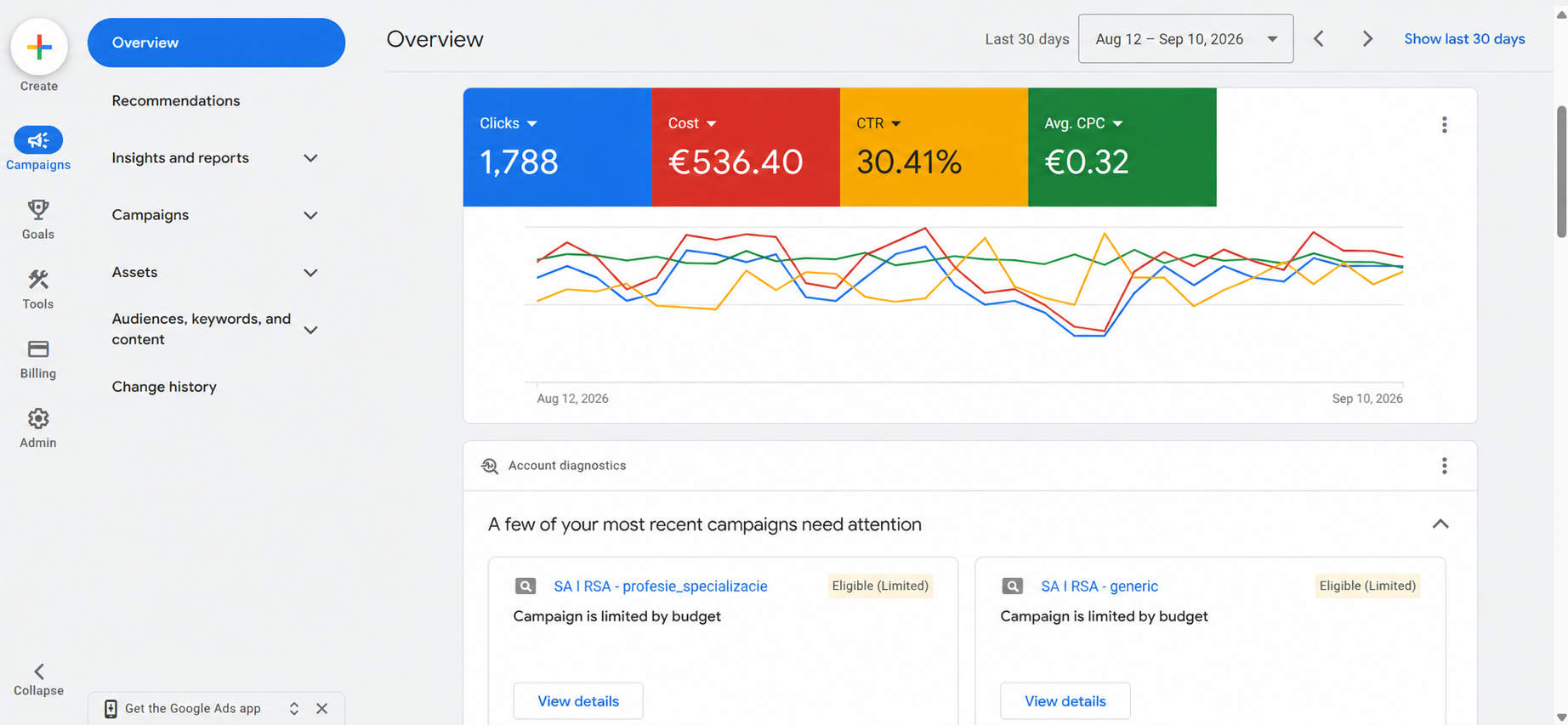1568x725 pixels.
Task: Expand Campaigns submenu chevron
Action: coord(310,216)
